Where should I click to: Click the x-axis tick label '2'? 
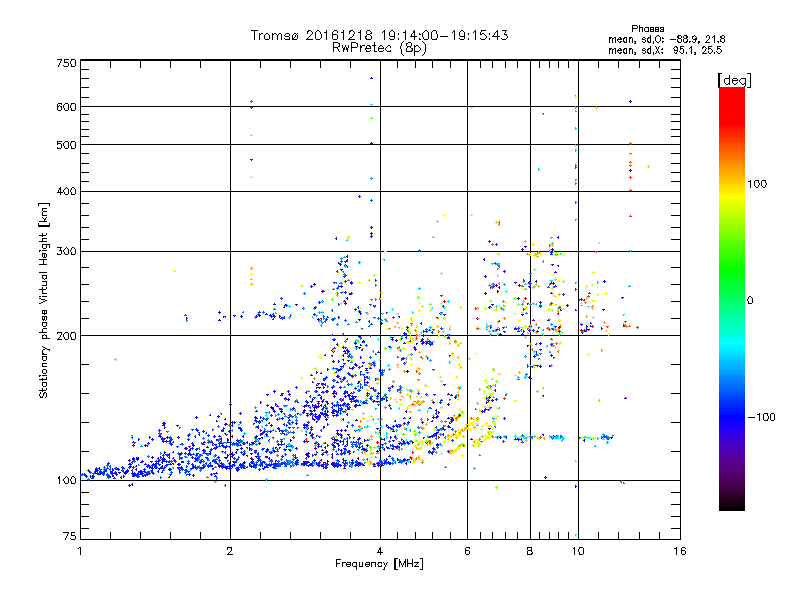tap(230, 551)
